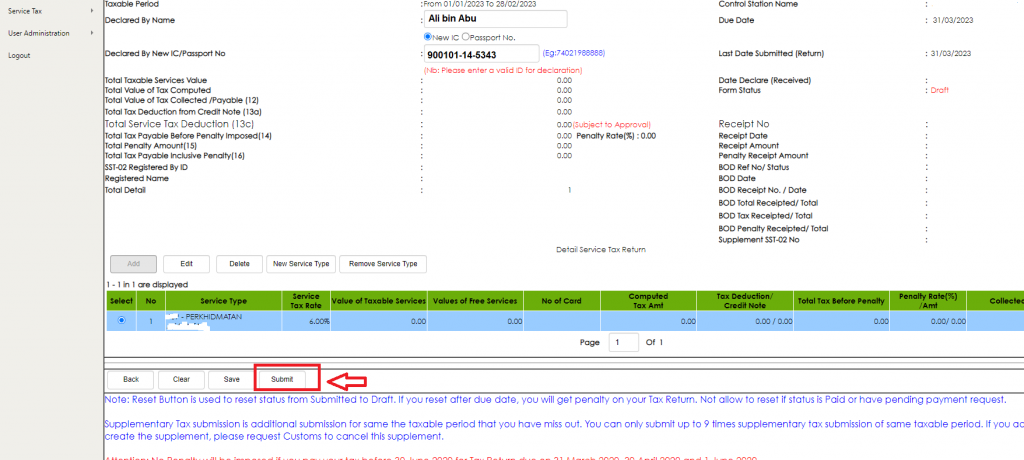Click Logout in the sidebar
Image resolution: width=1024 pixels, height=460 pixels.
click(x=19, y=55)
